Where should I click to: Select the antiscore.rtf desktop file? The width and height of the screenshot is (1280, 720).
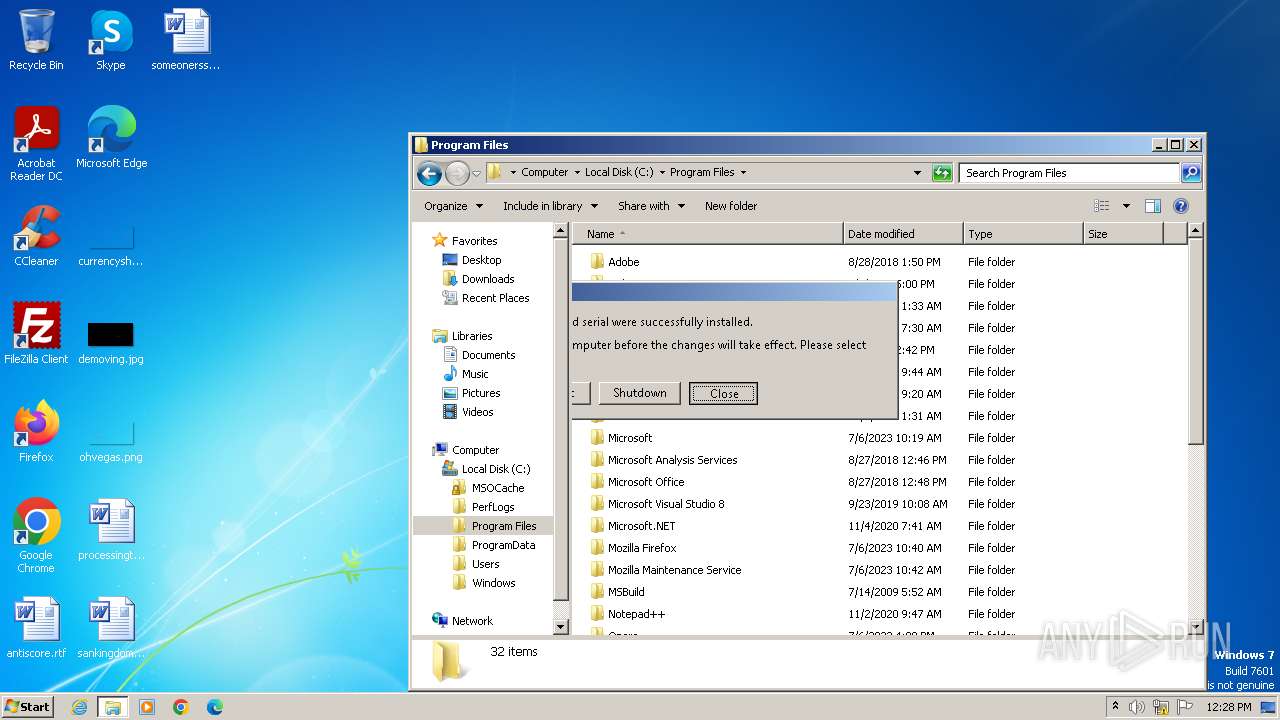coord(36,627)
